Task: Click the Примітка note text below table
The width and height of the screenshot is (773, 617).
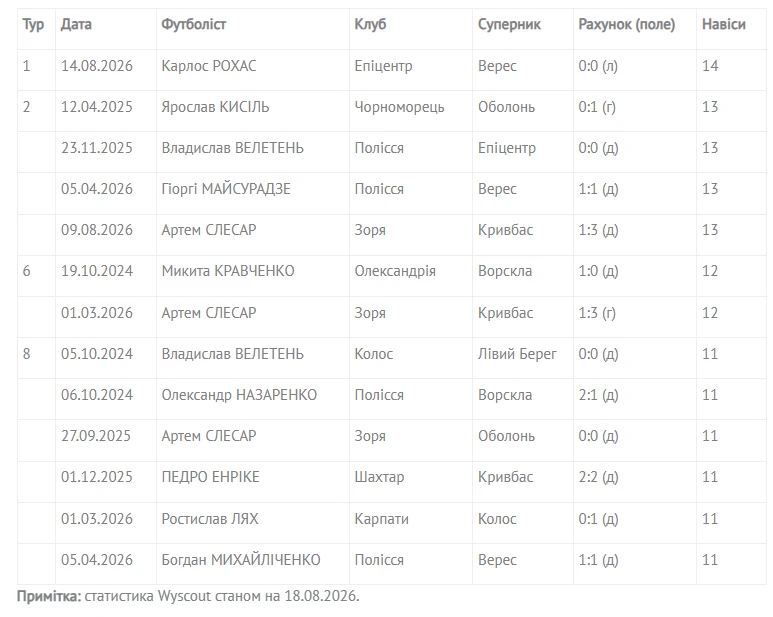Action: click(188, 596)
